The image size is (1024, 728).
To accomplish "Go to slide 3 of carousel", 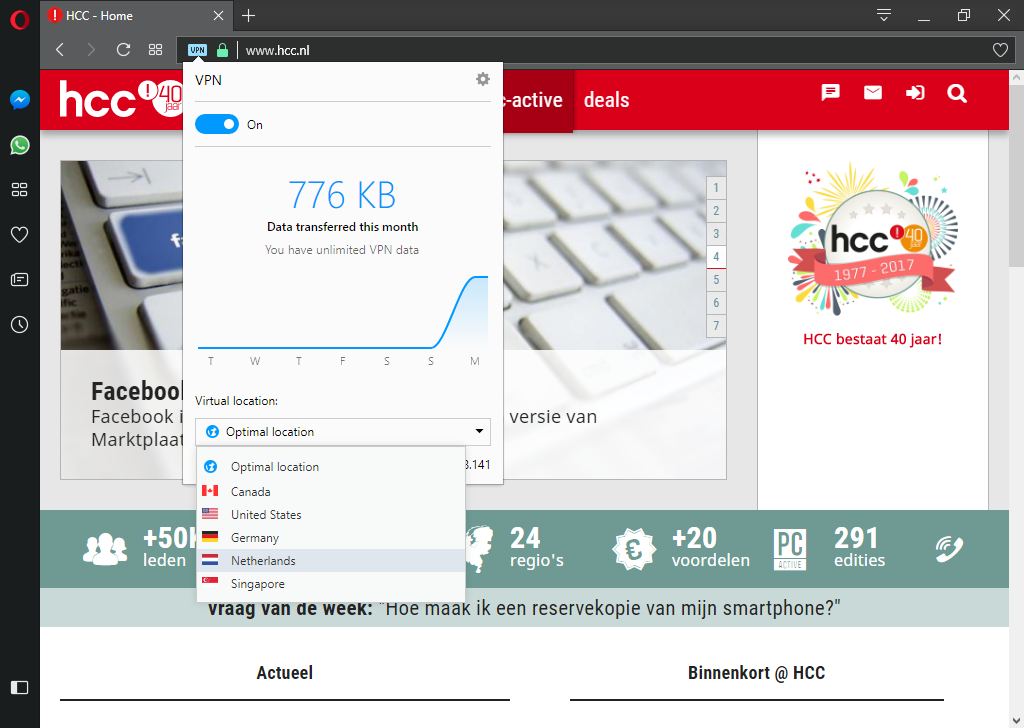I will pyautogui.click(x=716, y=234).
